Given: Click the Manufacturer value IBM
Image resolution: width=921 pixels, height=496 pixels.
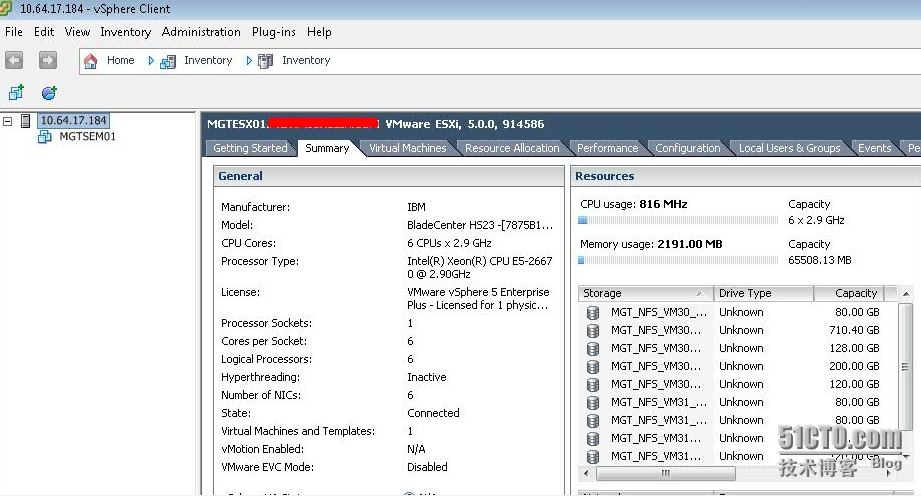Looking at the screenshot, I should click(416, 207).
